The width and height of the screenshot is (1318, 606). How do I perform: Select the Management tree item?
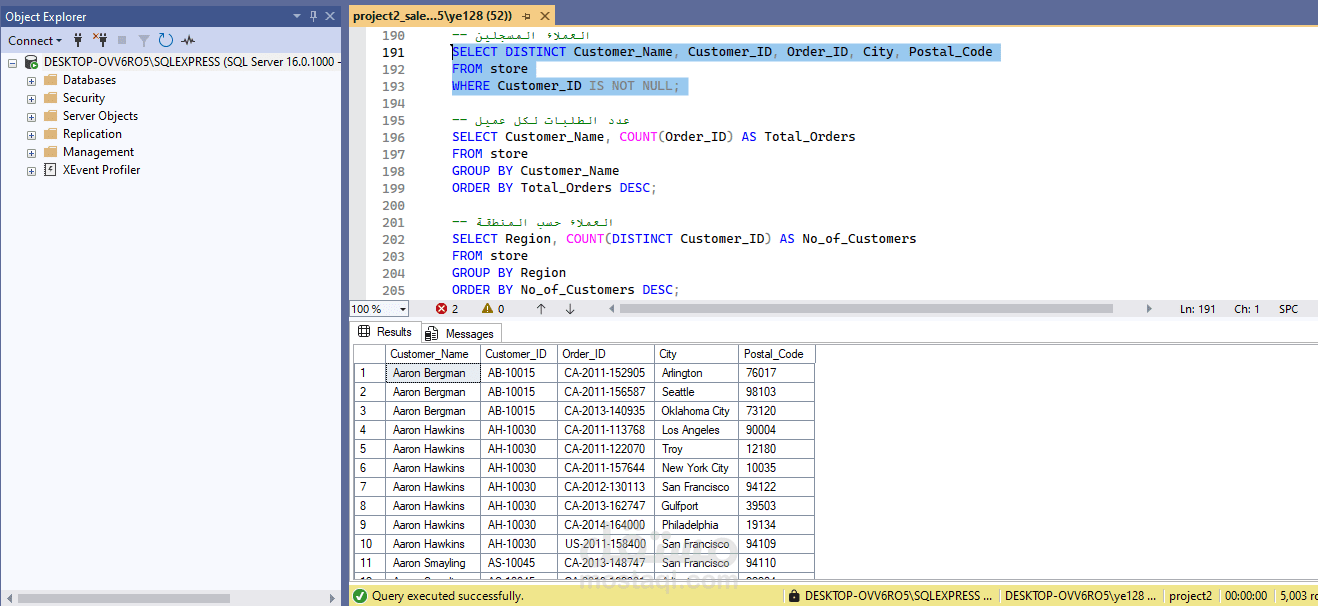98,152
